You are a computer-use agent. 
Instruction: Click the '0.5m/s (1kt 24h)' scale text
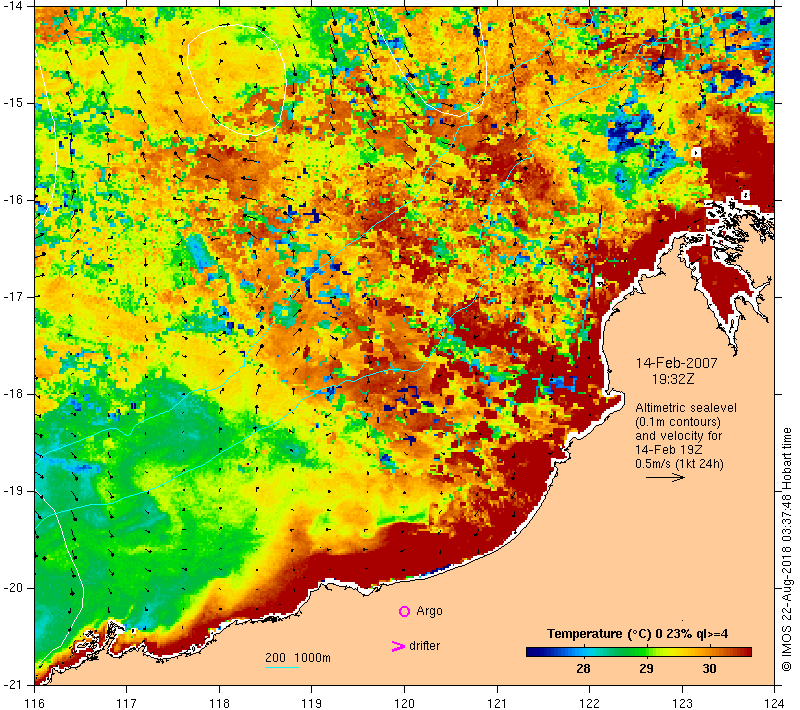click(679, 464)
